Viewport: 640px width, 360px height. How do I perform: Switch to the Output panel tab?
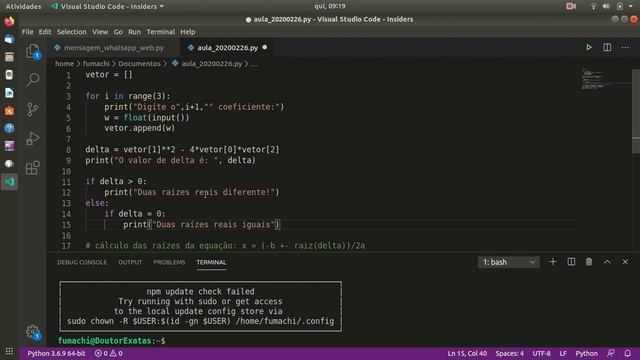[130, 262]
